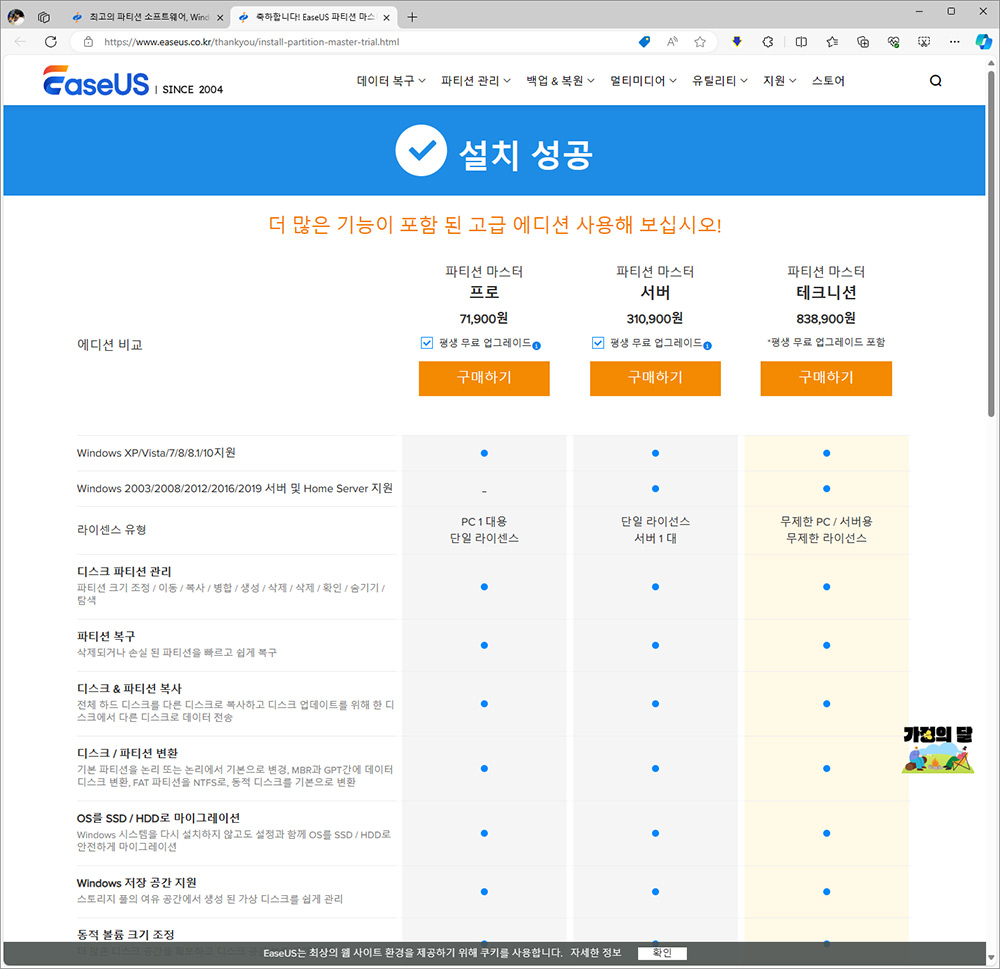This screenshot has height=969, width=1000.
Task: Click the 에디션 비교 label
Action: 110,345
